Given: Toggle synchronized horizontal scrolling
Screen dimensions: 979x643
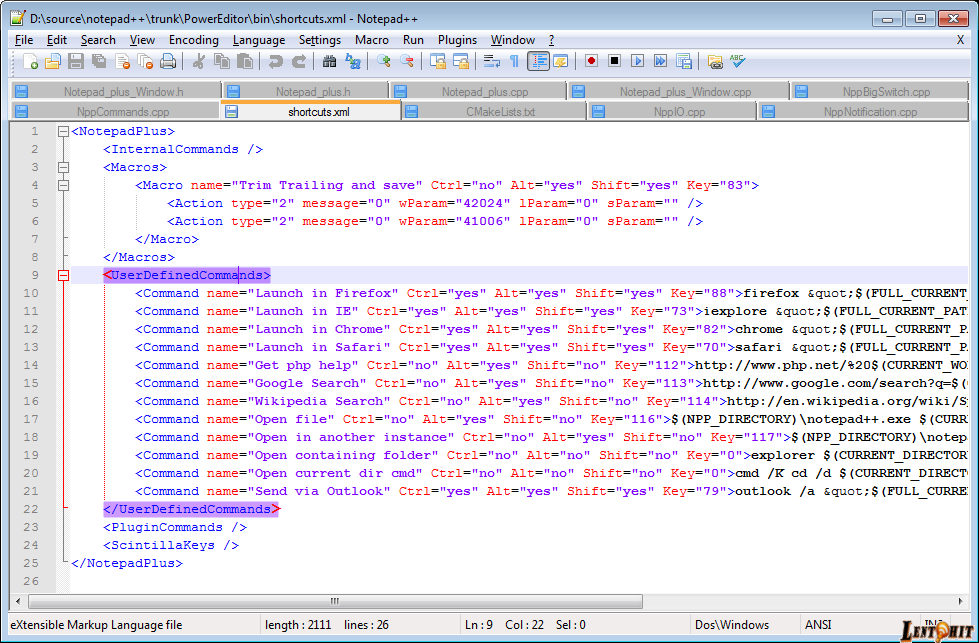Looking at the screenshot, I should point(461,61).
